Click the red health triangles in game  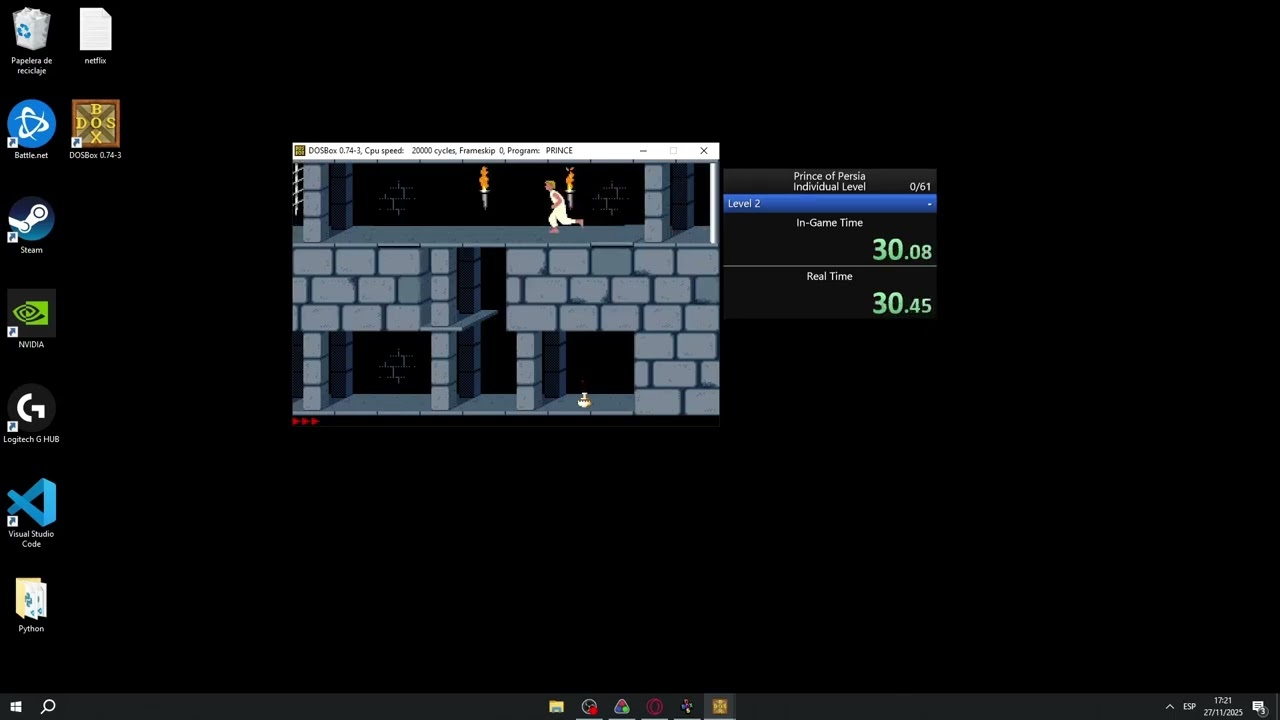point(305,421)
